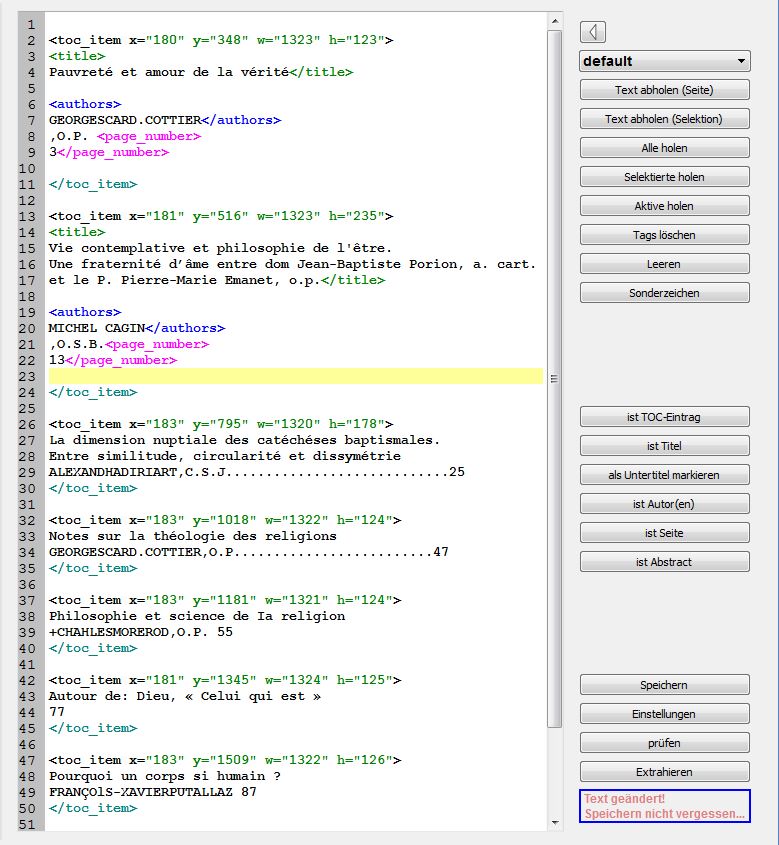Screen dimensions: 779x845
Task: Click the editor scrollbar down arrow
Action: (554, 823)
